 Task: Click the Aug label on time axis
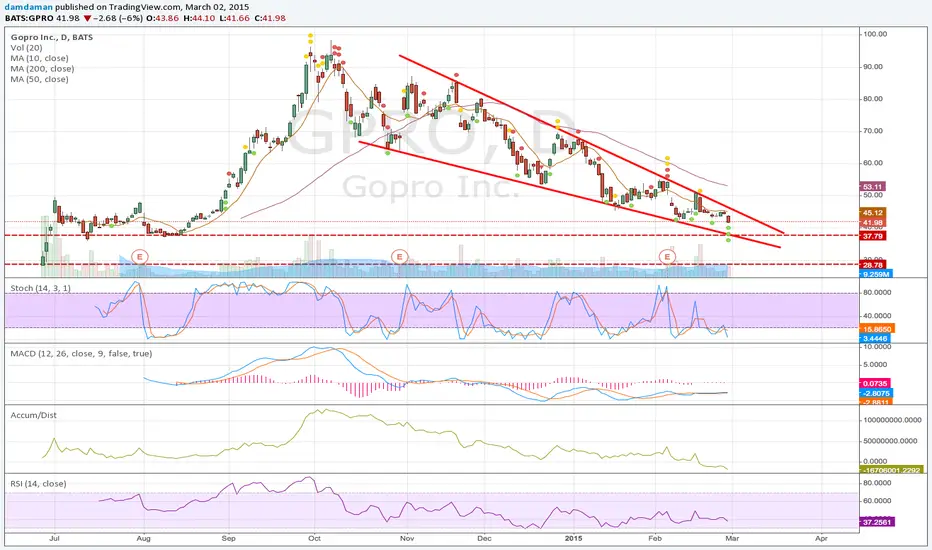point(143,538)
